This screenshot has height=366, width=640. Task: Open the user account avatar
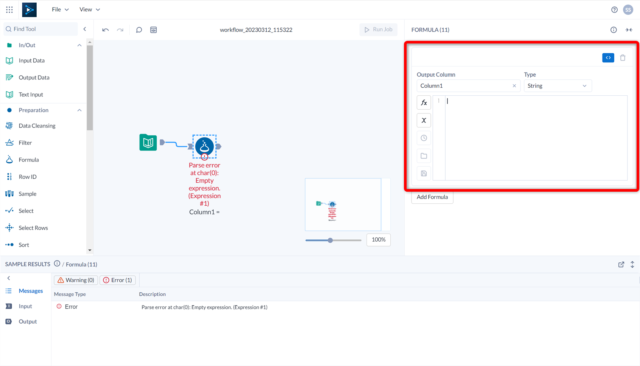tap(628, 10)
